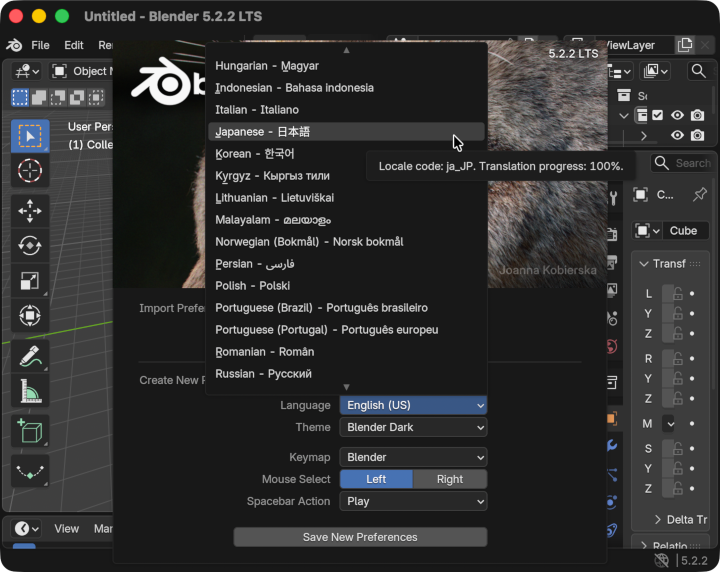Open the Object properties tab (orange square)
This screenshot has height=572, width=720.
612,419
